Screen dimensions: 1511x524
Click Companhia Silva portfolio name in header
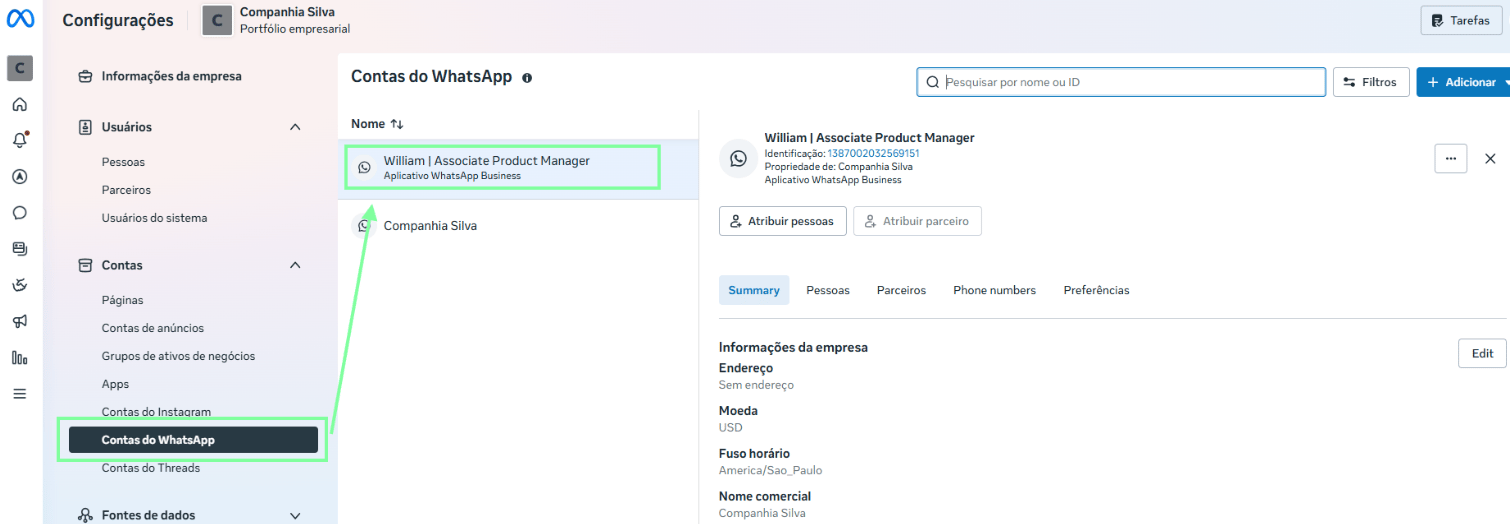287,12
